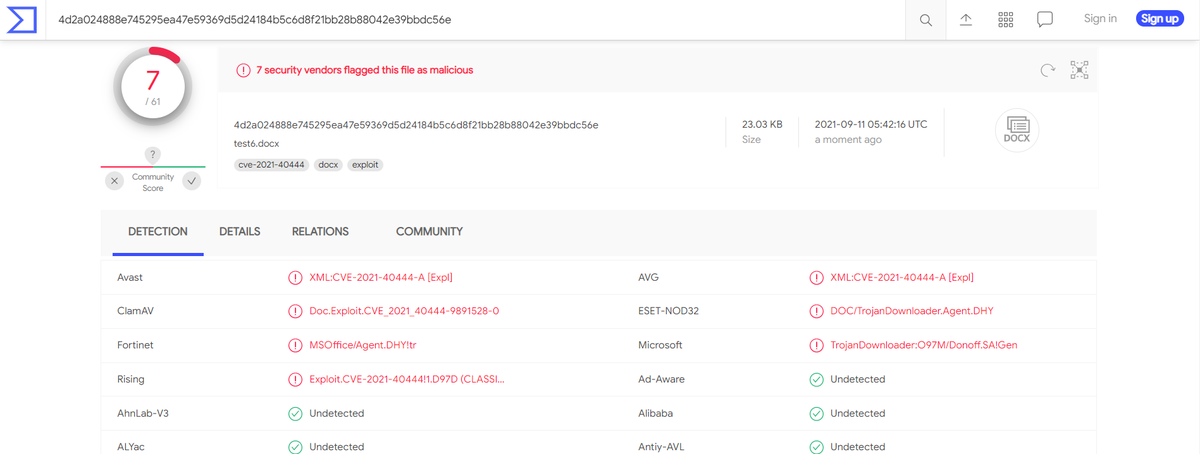Click the community score bar
The width and height of the screenshot is (1200, 454).
(x=153, y=167)
